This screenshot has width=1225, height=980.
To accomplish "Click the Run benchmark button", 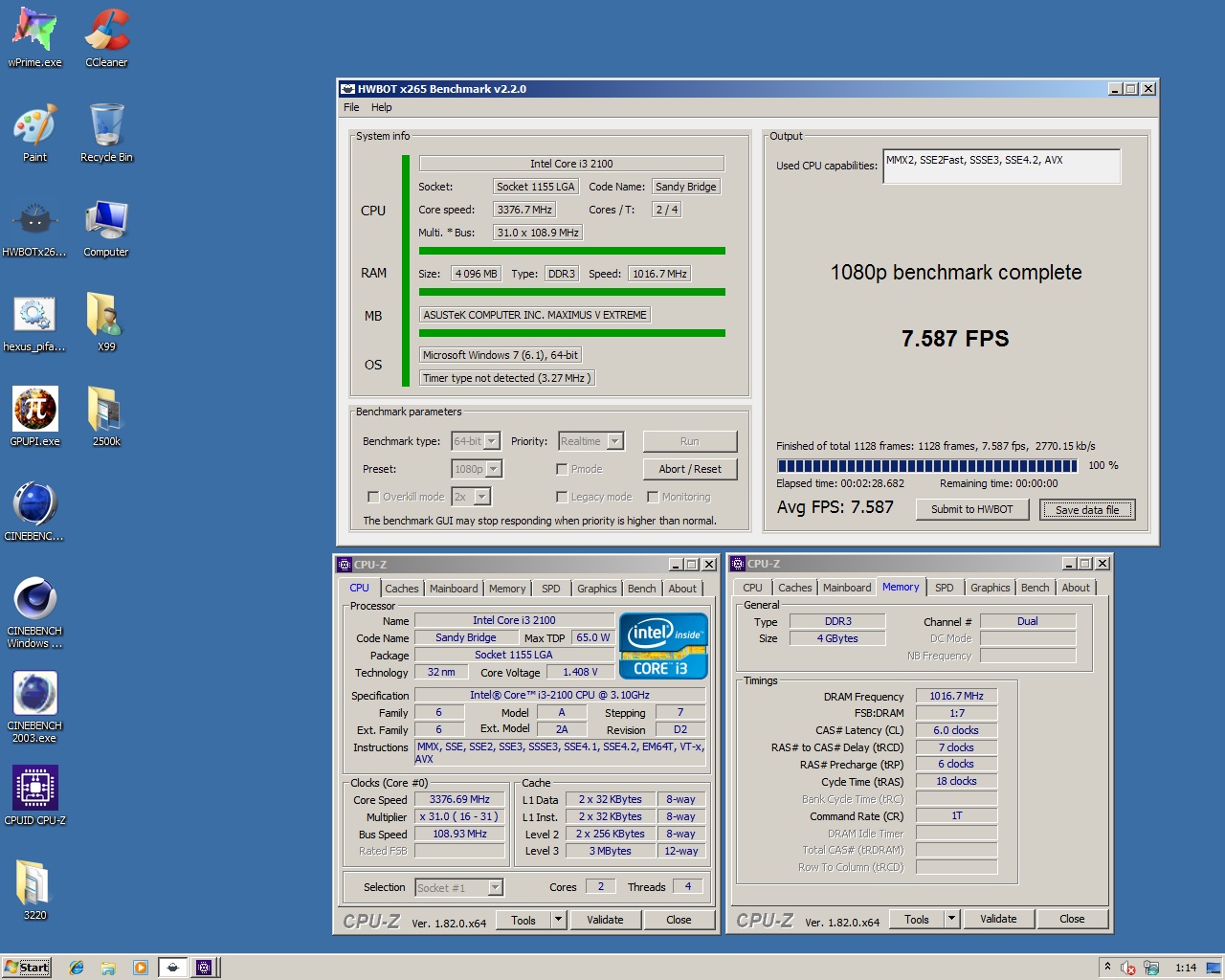I will [x=690, y=441].
